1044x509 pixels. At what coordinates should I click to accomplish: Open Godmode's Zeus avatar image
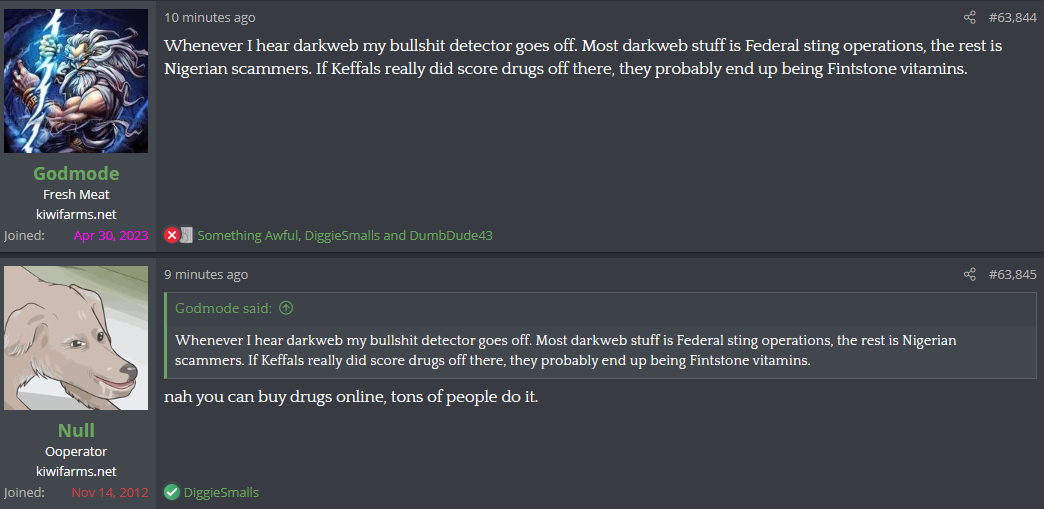point(76,81)
